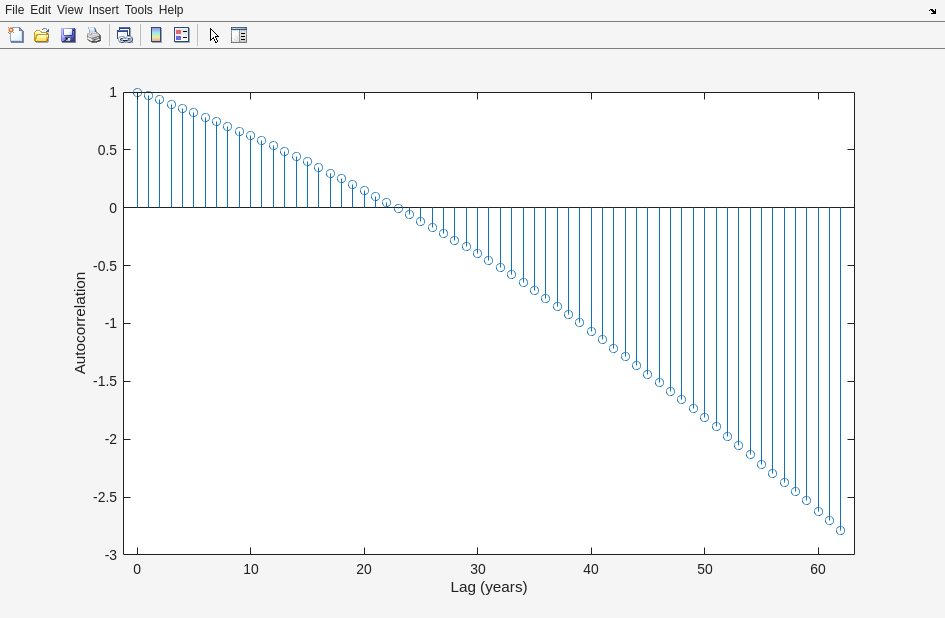Select the Lag (years) x-axis label
Screen dimensions: 945x618
click(488, 587)
